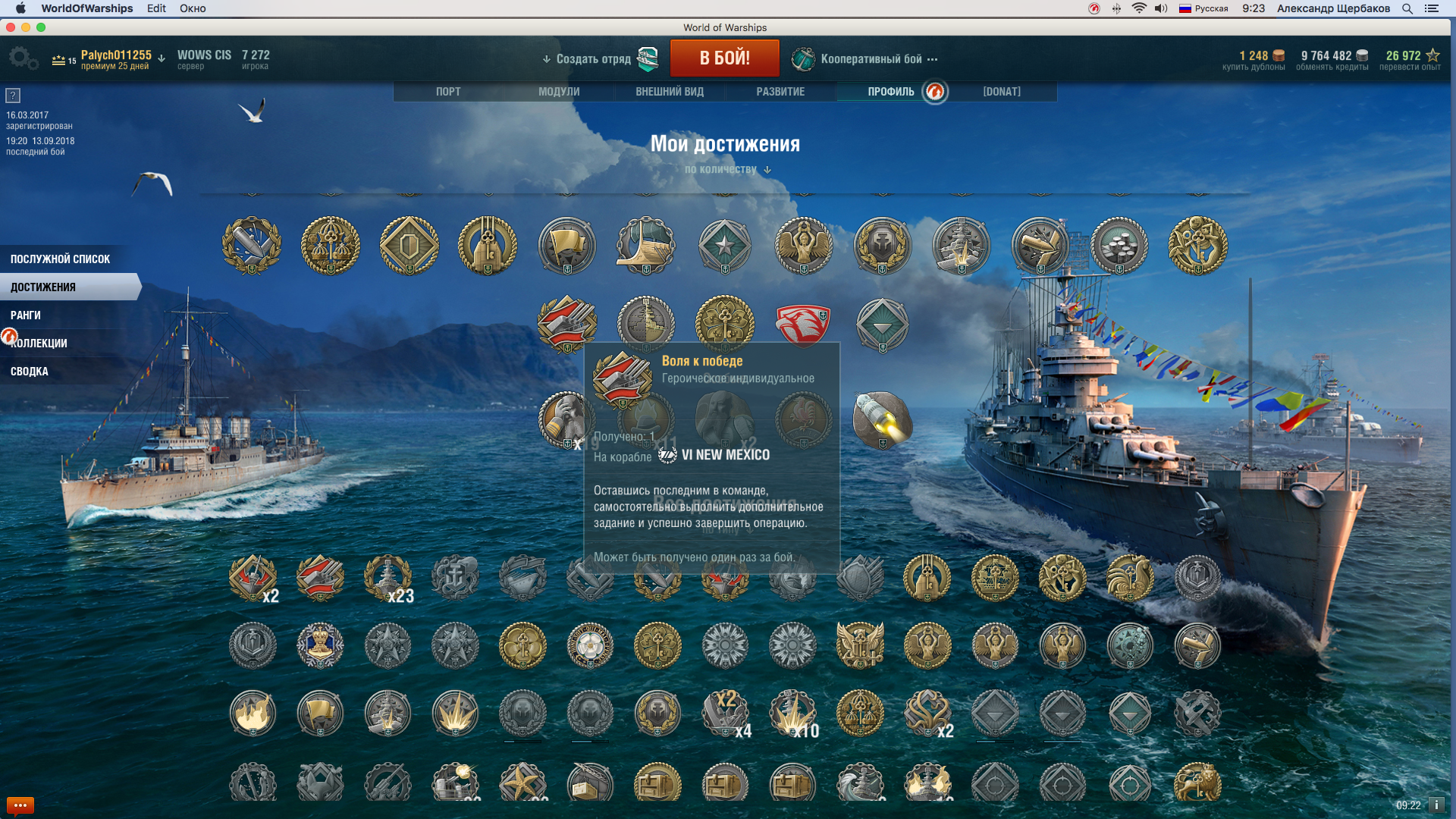The height and width of the screenshot is (819, 1456).
Task: Click the chat bubble icon
Action: [20, 805]
